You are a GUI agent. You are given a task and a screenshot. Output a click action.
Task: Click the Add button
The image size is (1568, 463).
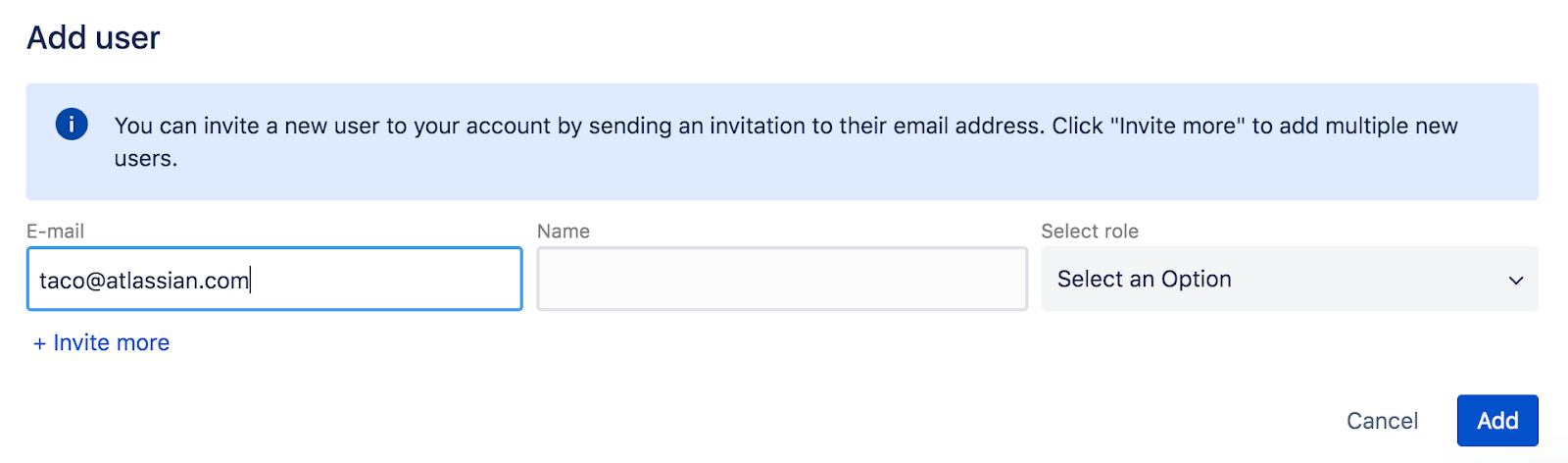click(x=1496, y=421)
